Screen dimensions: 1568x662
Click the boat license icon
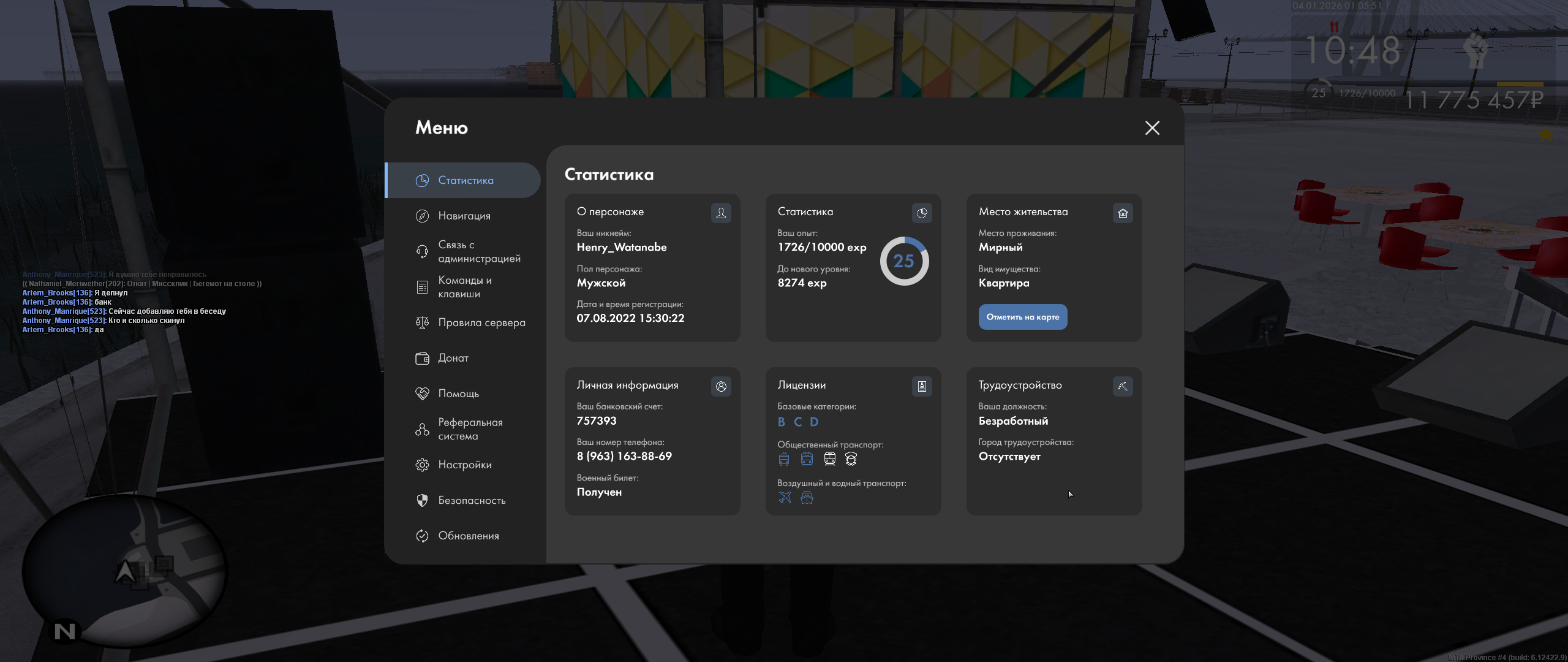807,498
